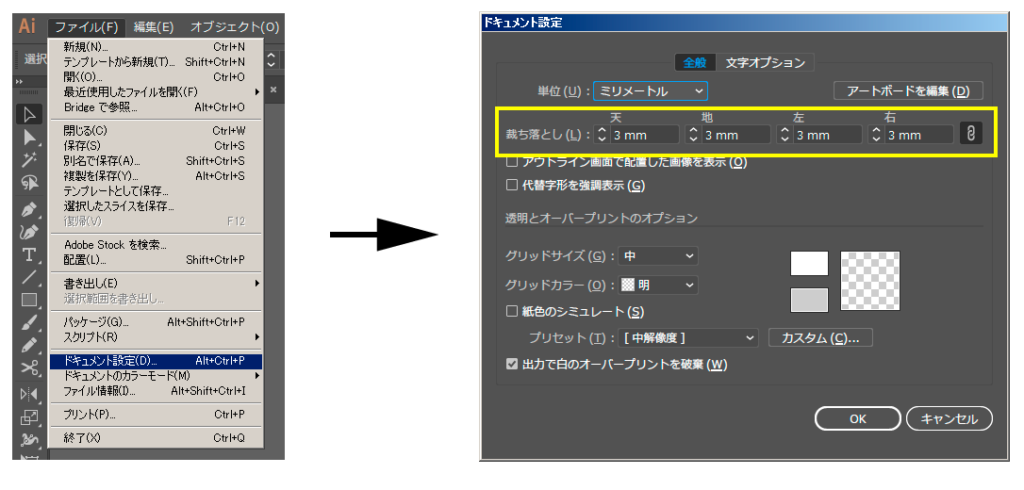Choose 終了 menu item
Viewport: 1024px width, 490px height.
[x=155, y=438]
